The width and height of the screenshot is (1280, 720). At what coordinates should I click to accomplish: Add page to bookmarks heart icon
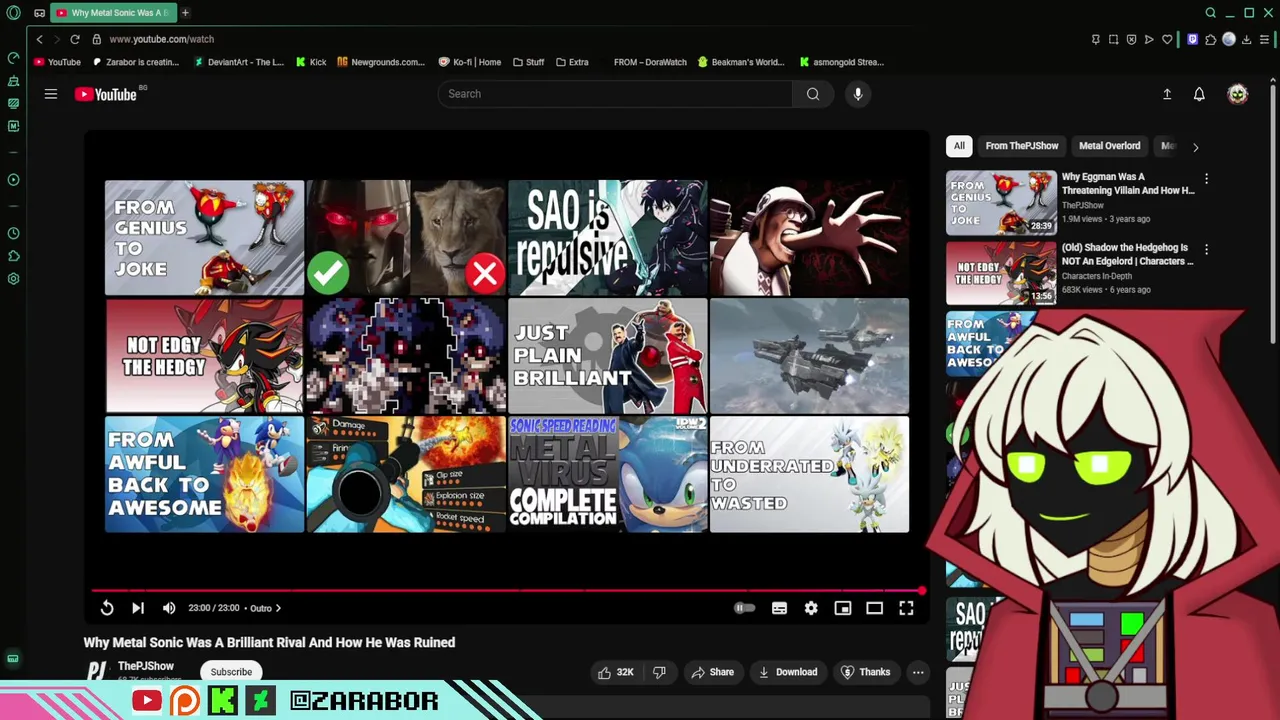(x=1167, y=39)
